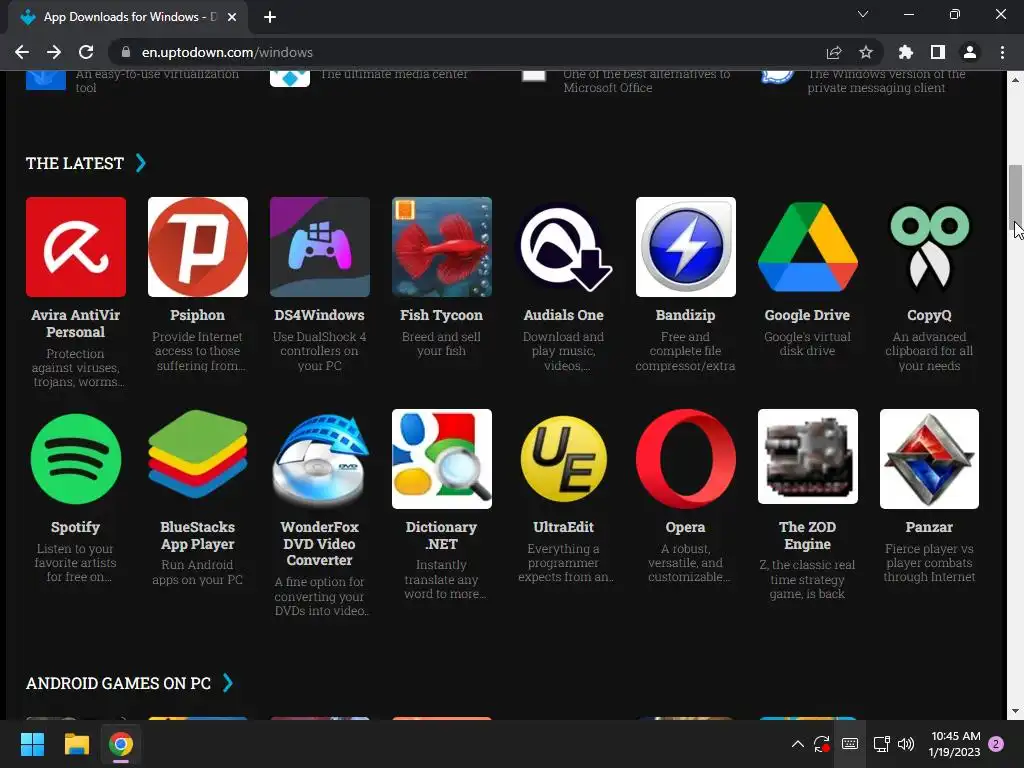This screenshot has height=768, width=1024.
Task: Expand Android Games on PC arrow
Action: [227, 682]
